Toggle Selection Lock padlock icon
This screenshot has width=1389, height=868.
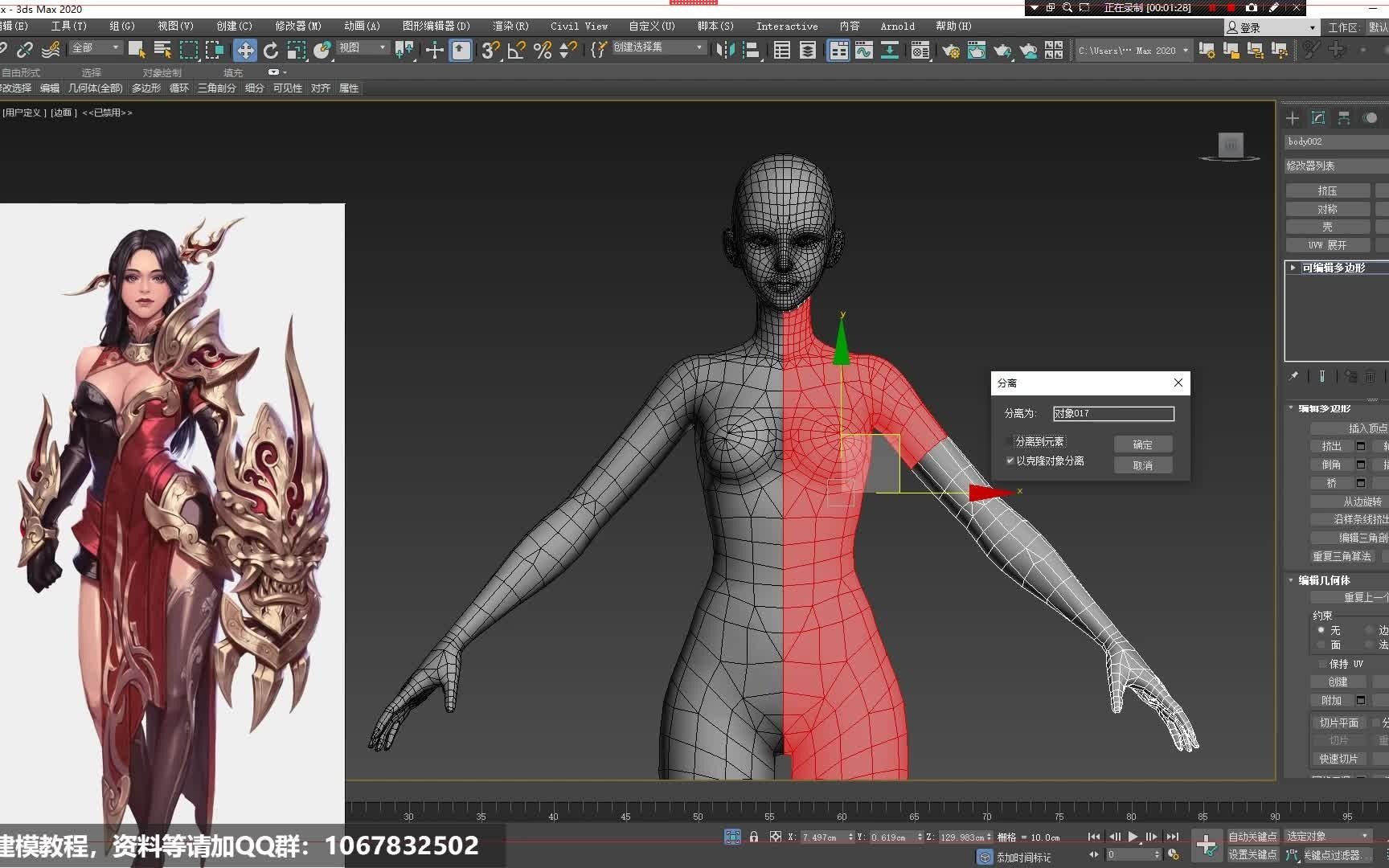pos(754,837)
